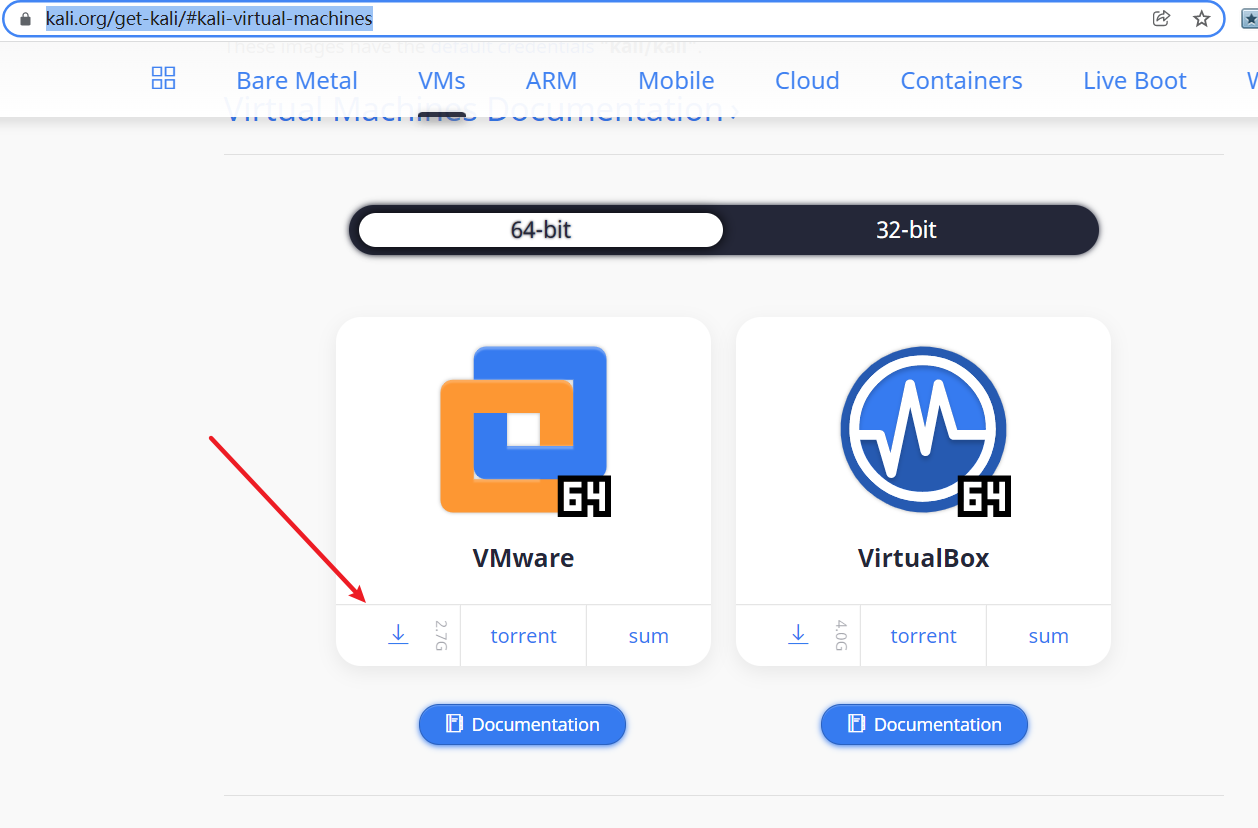Click the VMware card title text
Viewport: 1258px width, 828px height.
click(524, 557)
